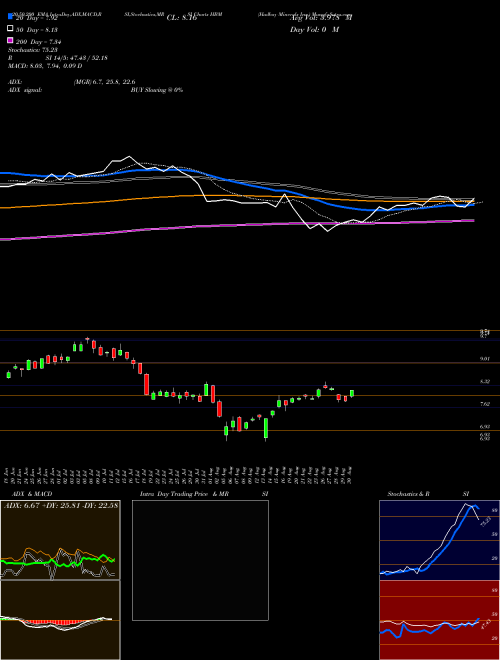Click the 'MACD: 8.03, 7.94, 0.09 D' line
This screenshot has height=660, width=500.
[45, 66]
